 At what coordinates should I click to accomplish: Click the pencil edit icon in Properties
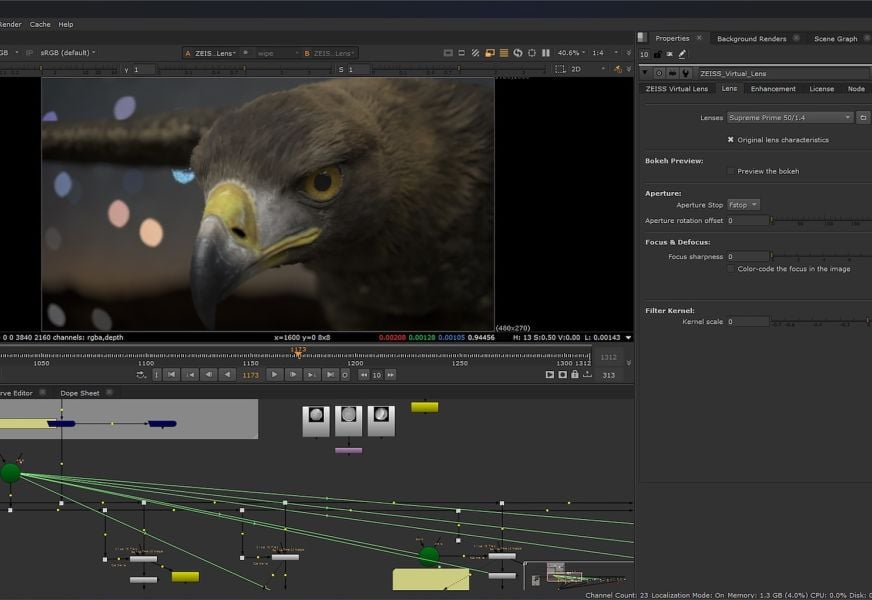682,54
